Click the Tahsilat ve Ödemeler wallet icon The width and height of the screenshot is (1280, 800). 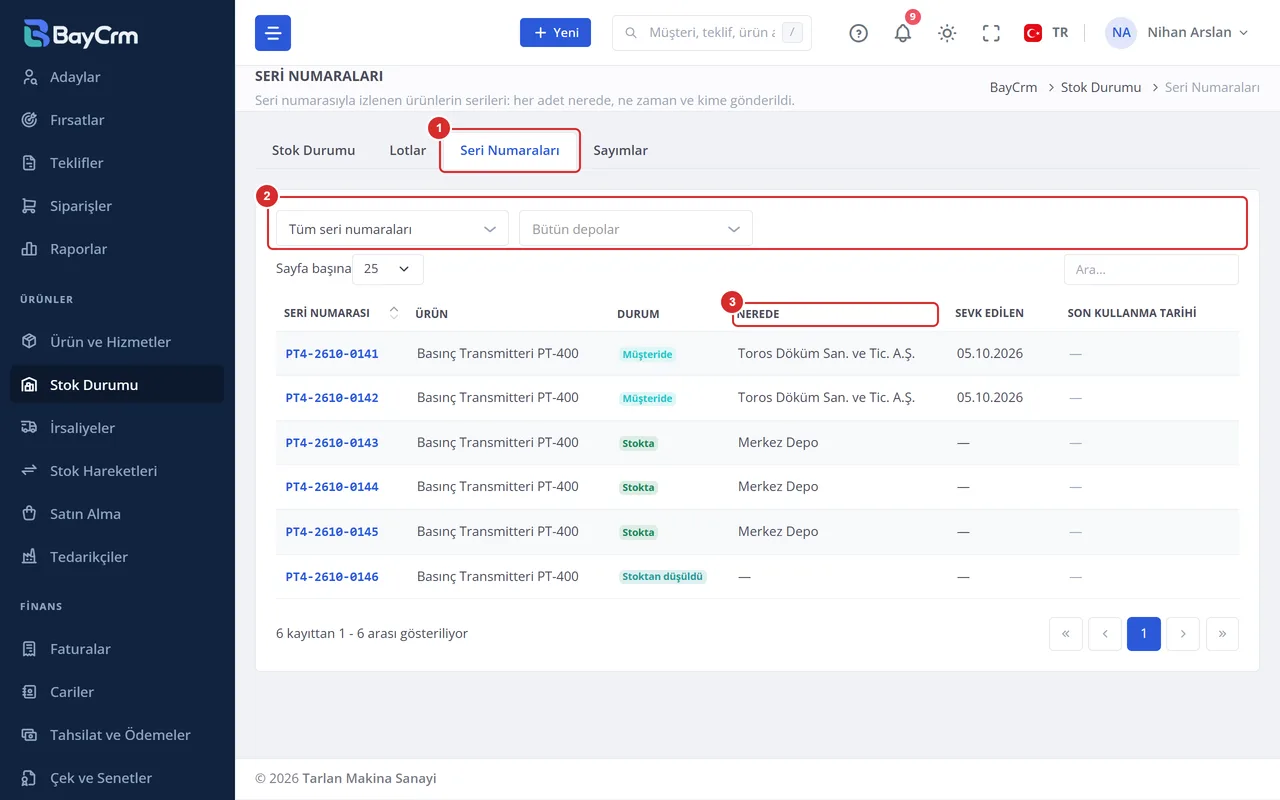click(x=30, y=735)
